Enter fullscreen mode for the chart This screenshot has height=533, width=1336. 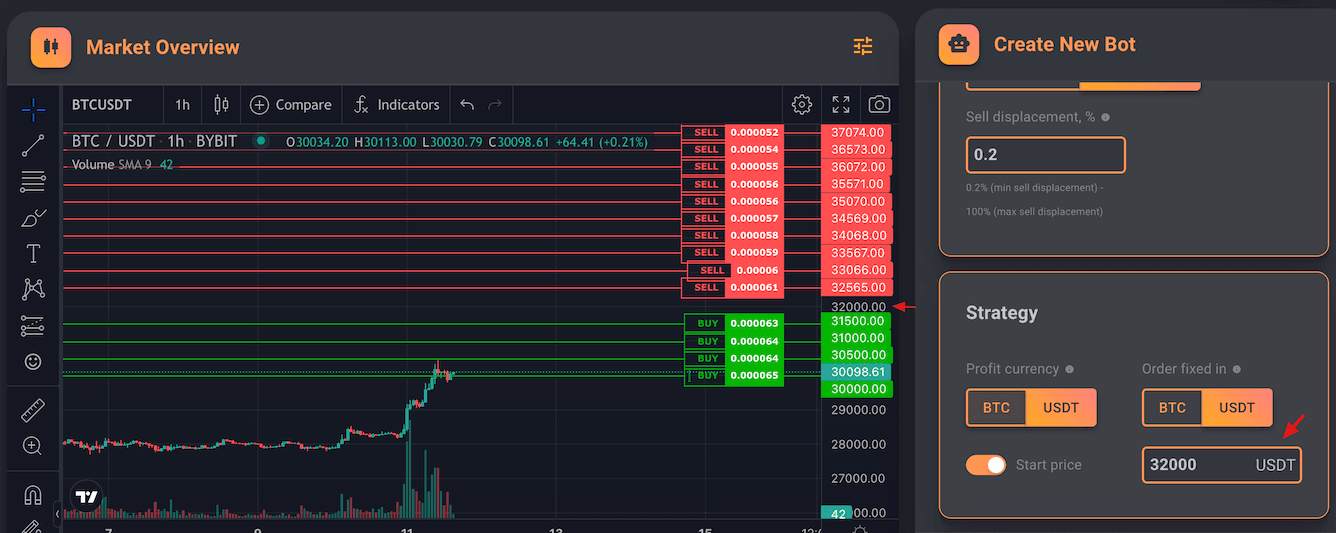click(841, 105)
